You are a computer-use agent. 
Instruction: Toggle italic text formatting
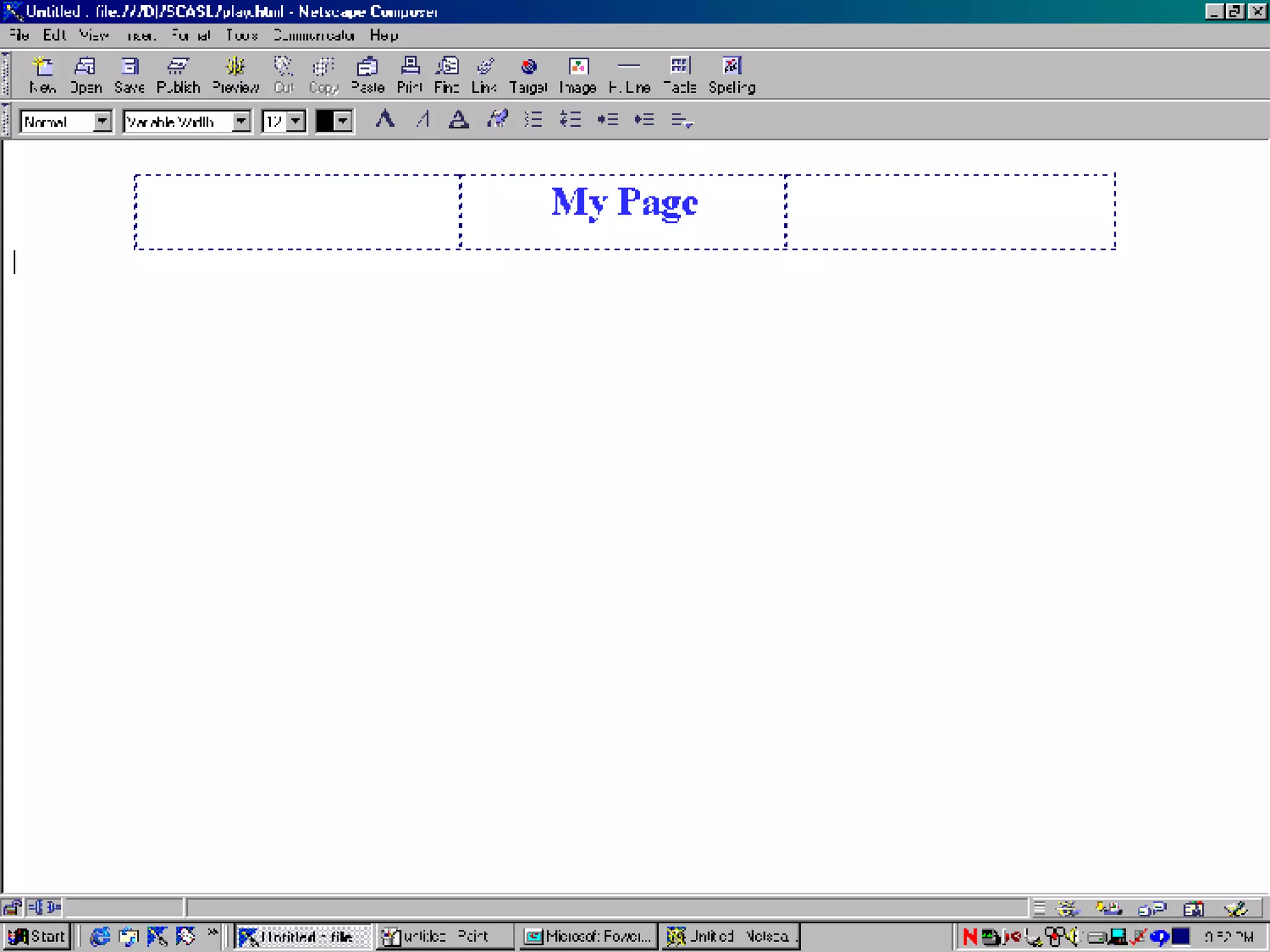coord(423,119)
